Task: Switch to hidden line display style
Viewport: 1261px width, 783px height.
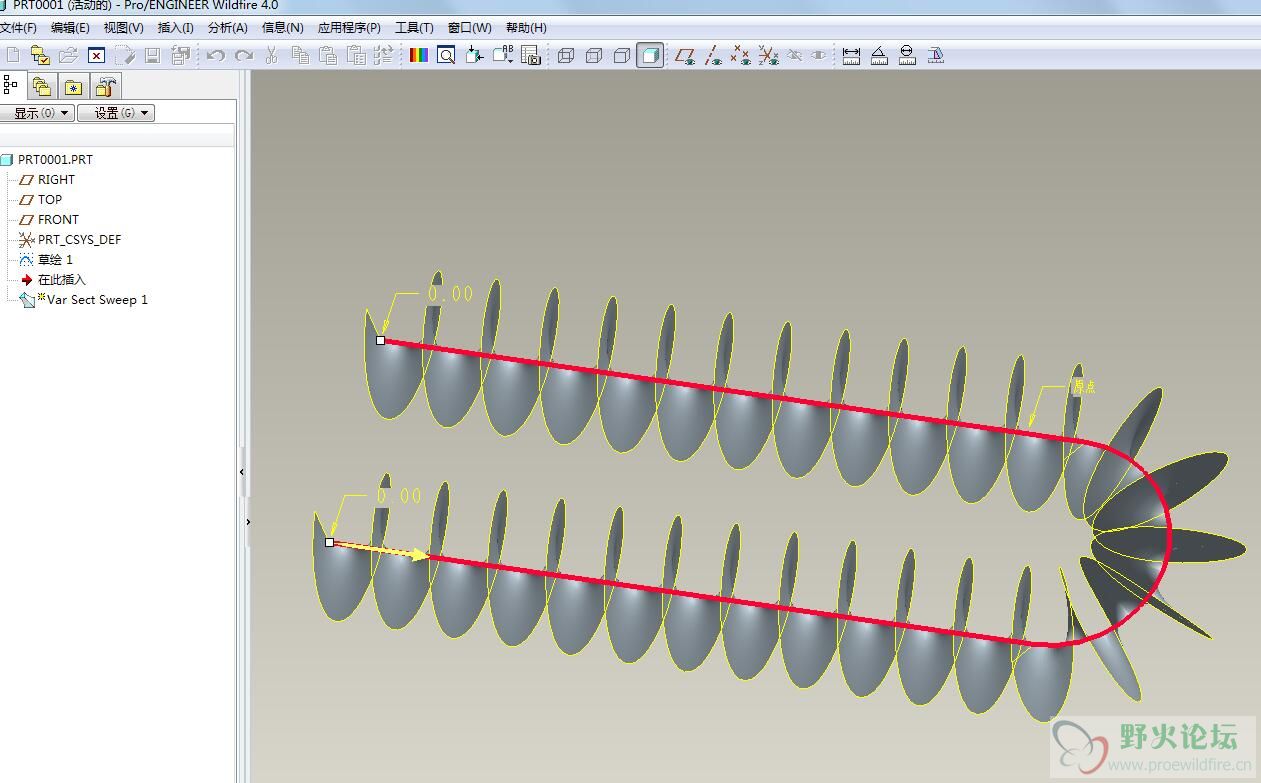Action: point(594,55)
